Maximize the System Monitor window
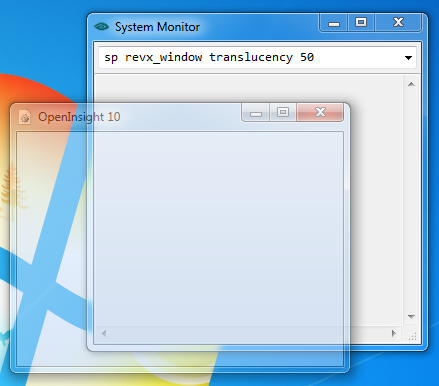Image resolution: width=439 pixels, height=386 pixels. point(361,23)
